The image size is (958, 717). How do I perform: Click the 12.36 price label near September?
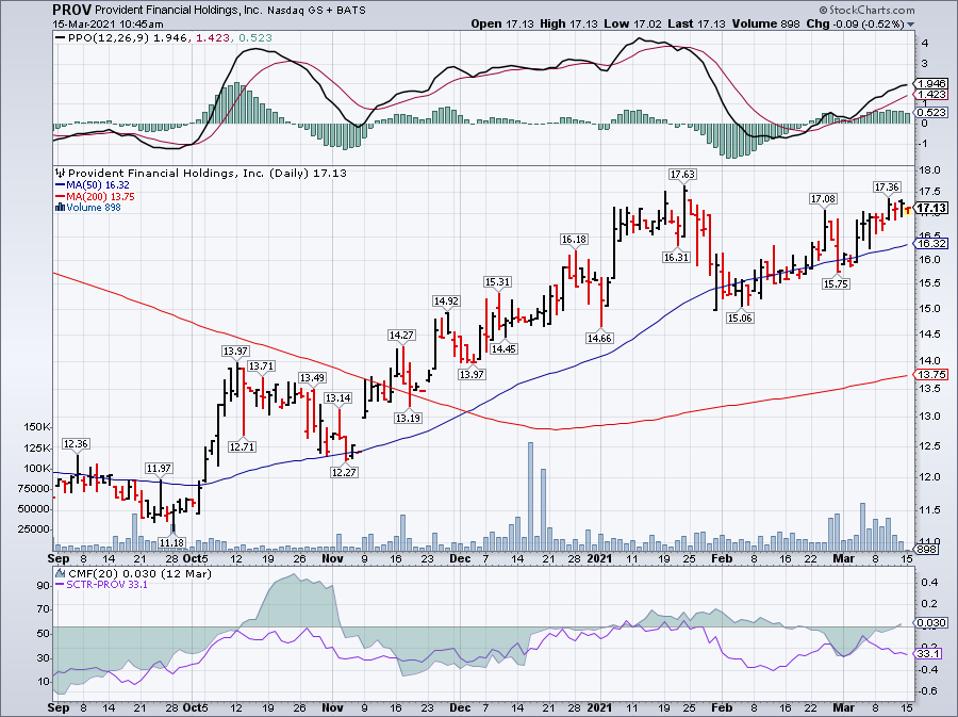click(x=76, y=444)
